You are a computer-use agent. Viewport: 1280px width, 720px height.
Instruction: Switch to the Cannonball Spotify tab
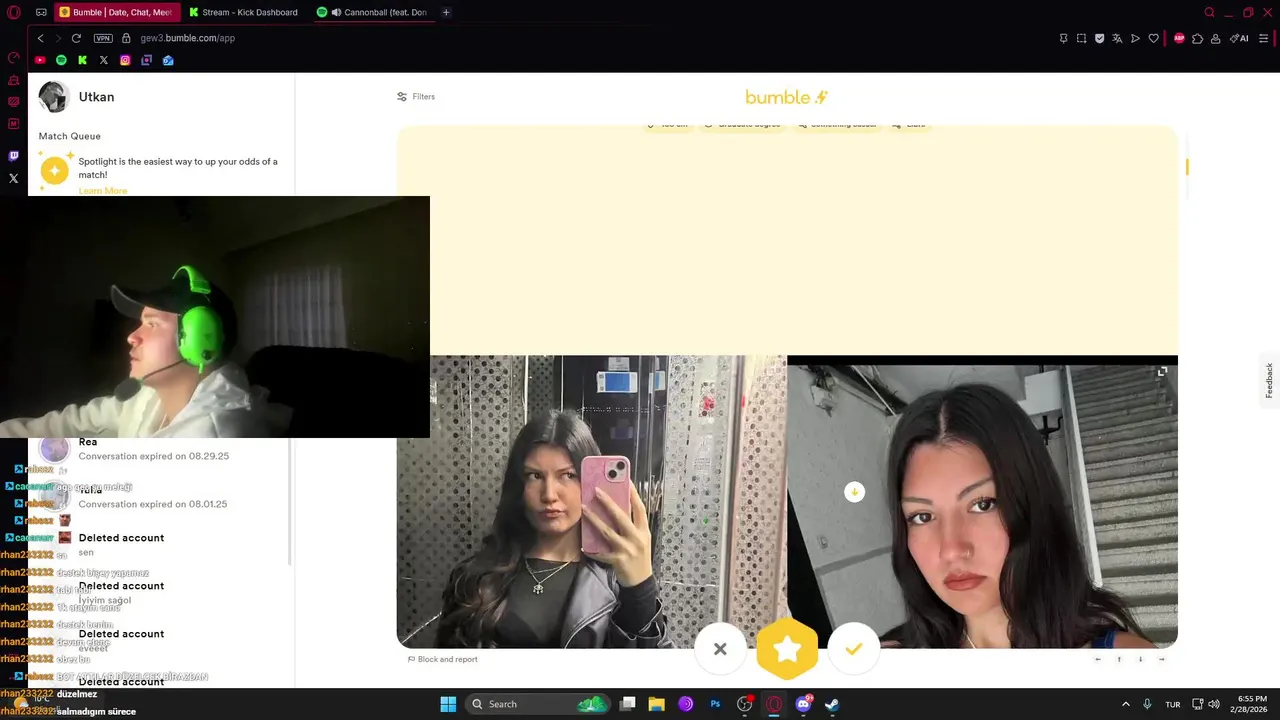[372, 12]
